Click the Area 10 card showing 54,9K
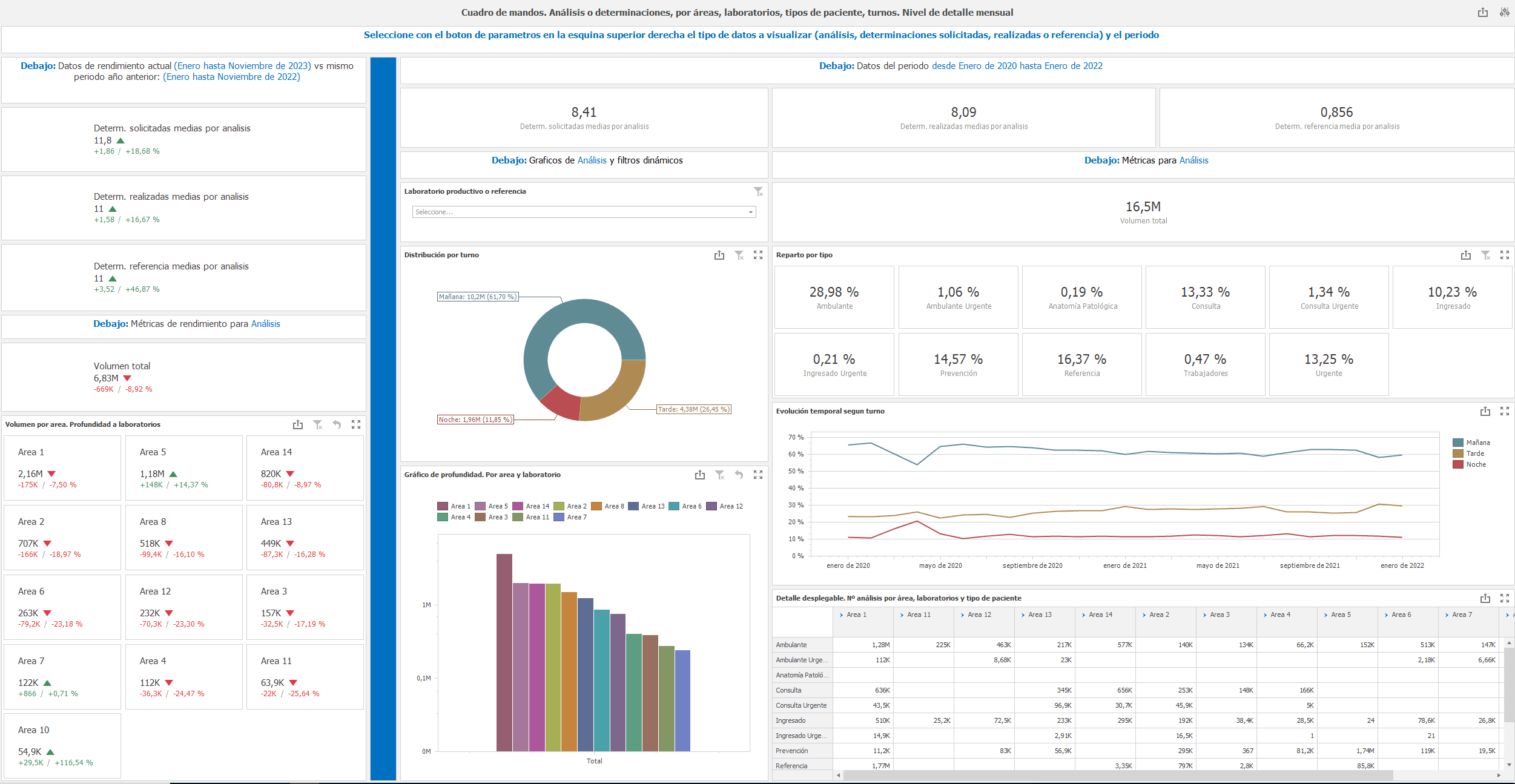 (62, 746)
